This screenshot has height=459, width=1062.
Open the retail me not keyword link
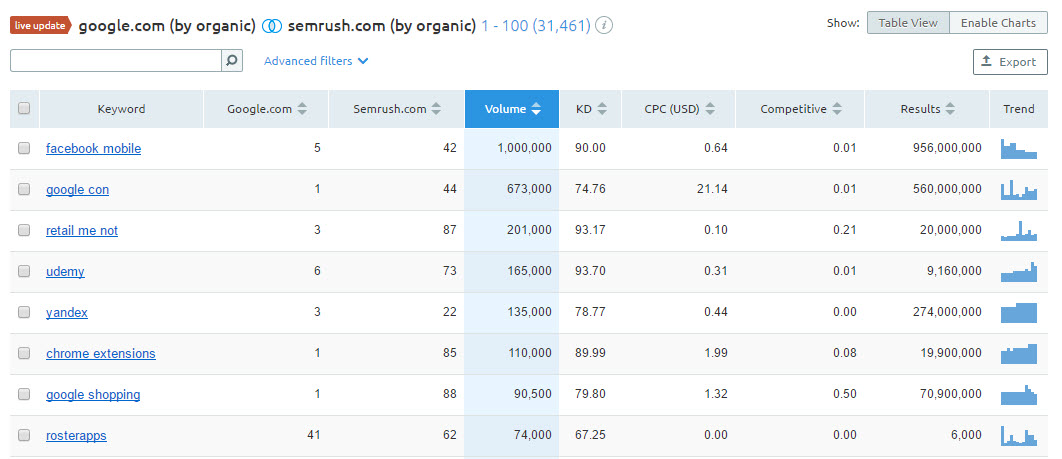(x=82, y=231)
